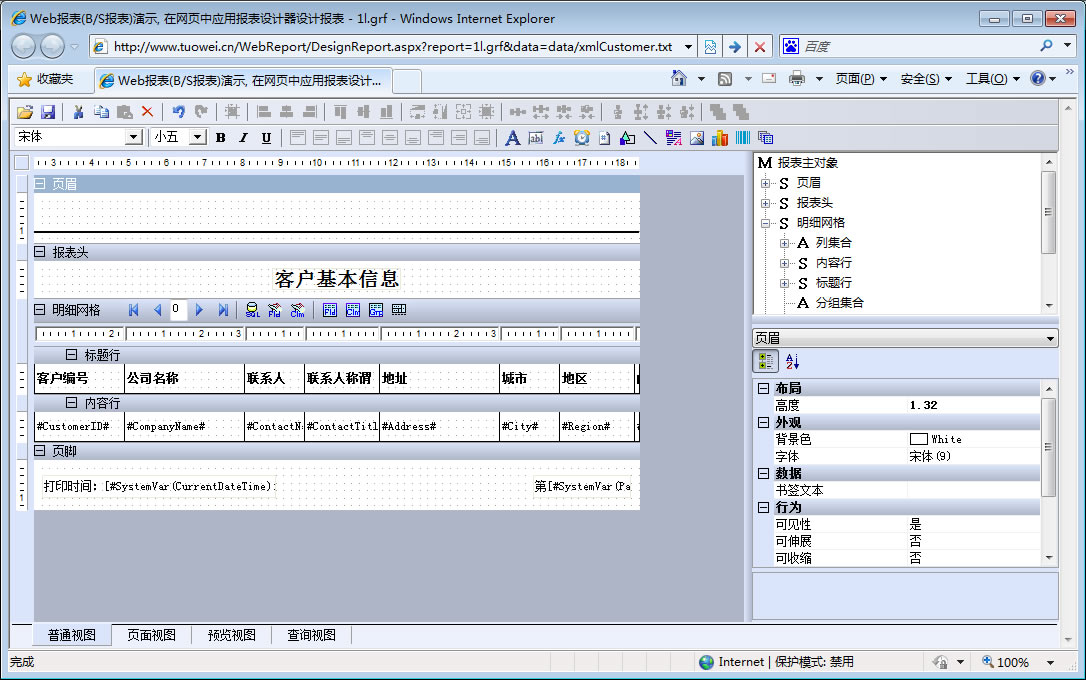Open the 页眉 object selector dropdown

1048,339
